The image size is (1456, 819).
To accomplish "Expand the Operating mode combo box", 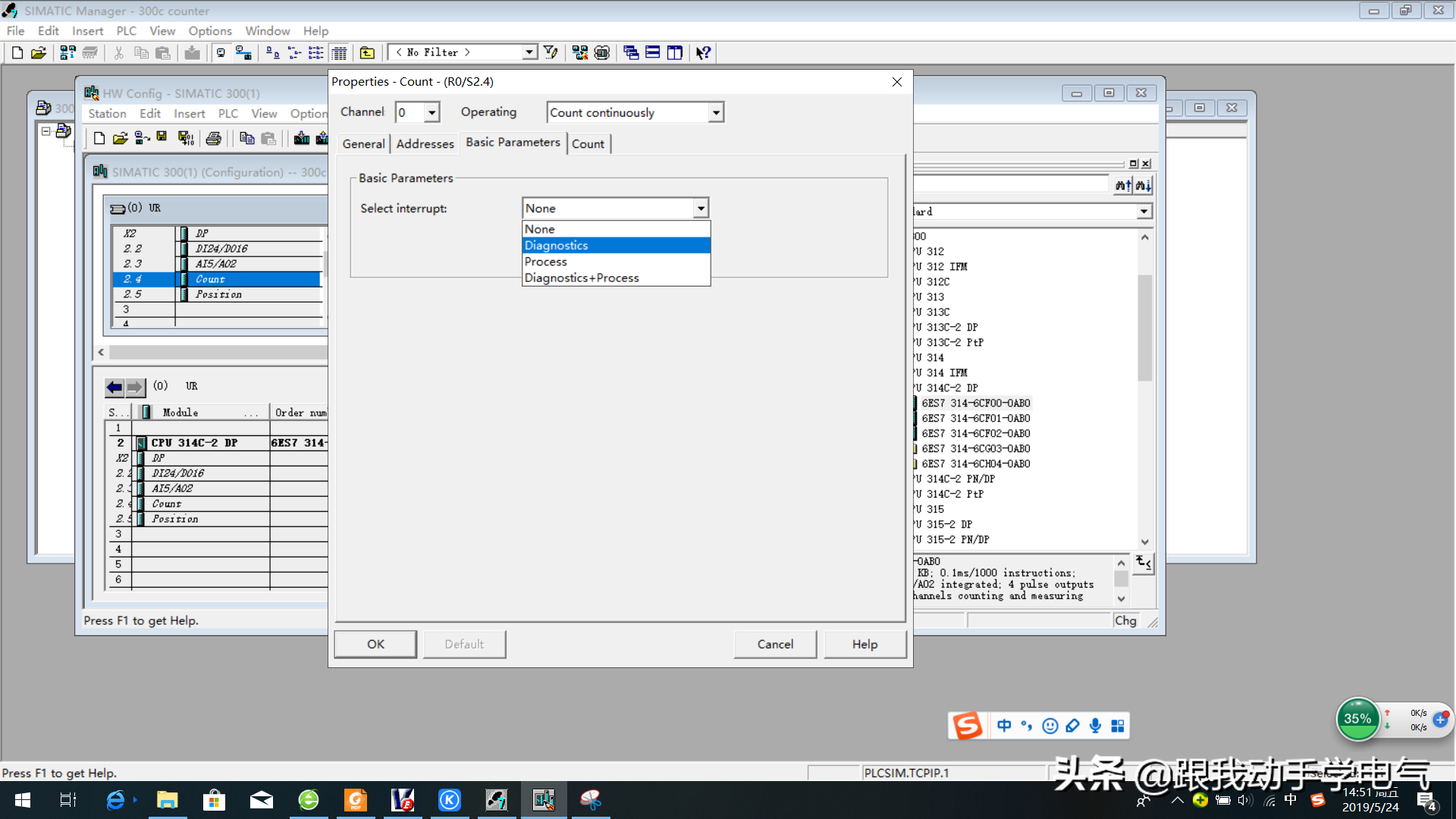I will 715,112.
